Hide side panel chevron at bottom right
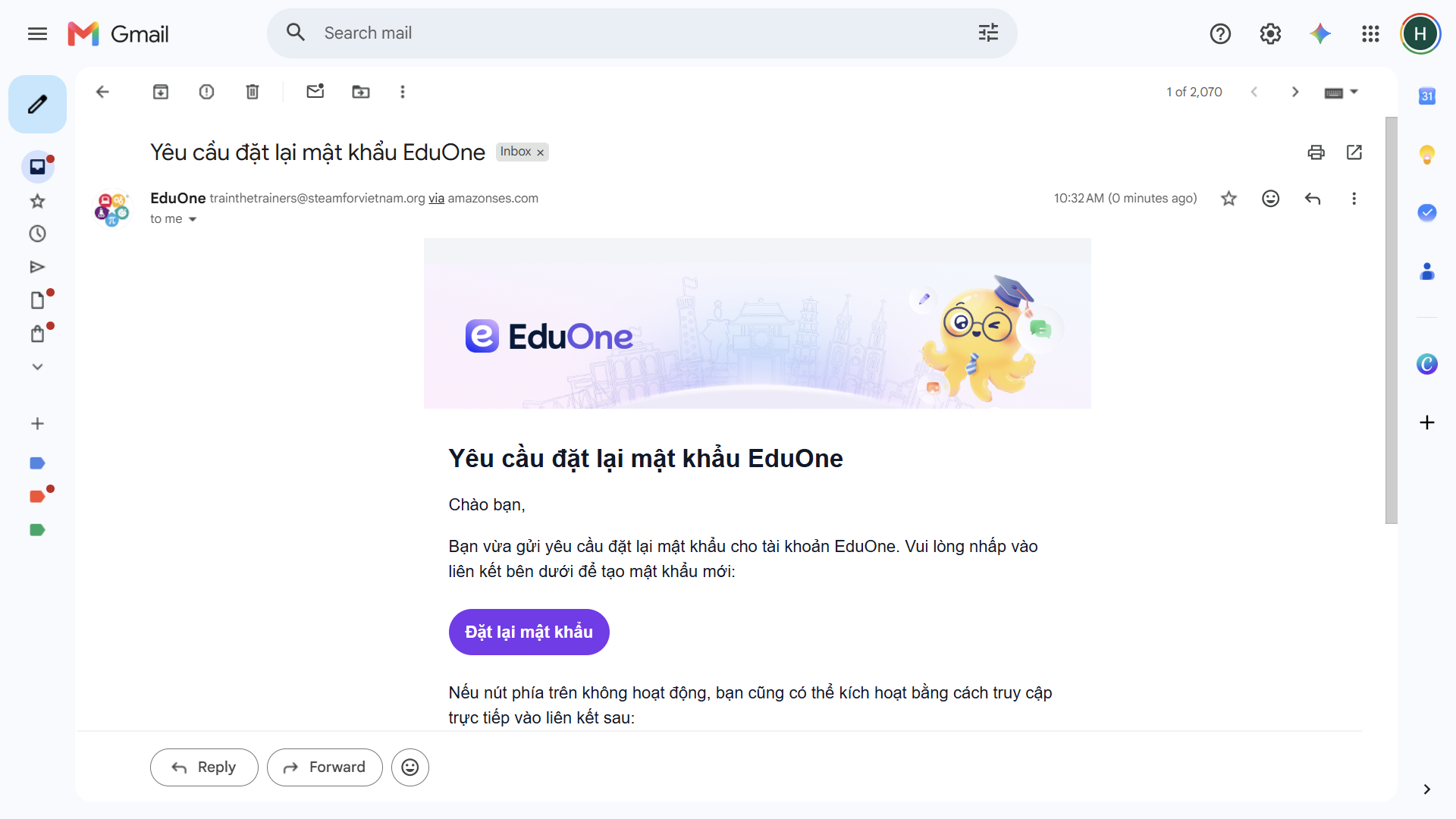 point(1427,789)
